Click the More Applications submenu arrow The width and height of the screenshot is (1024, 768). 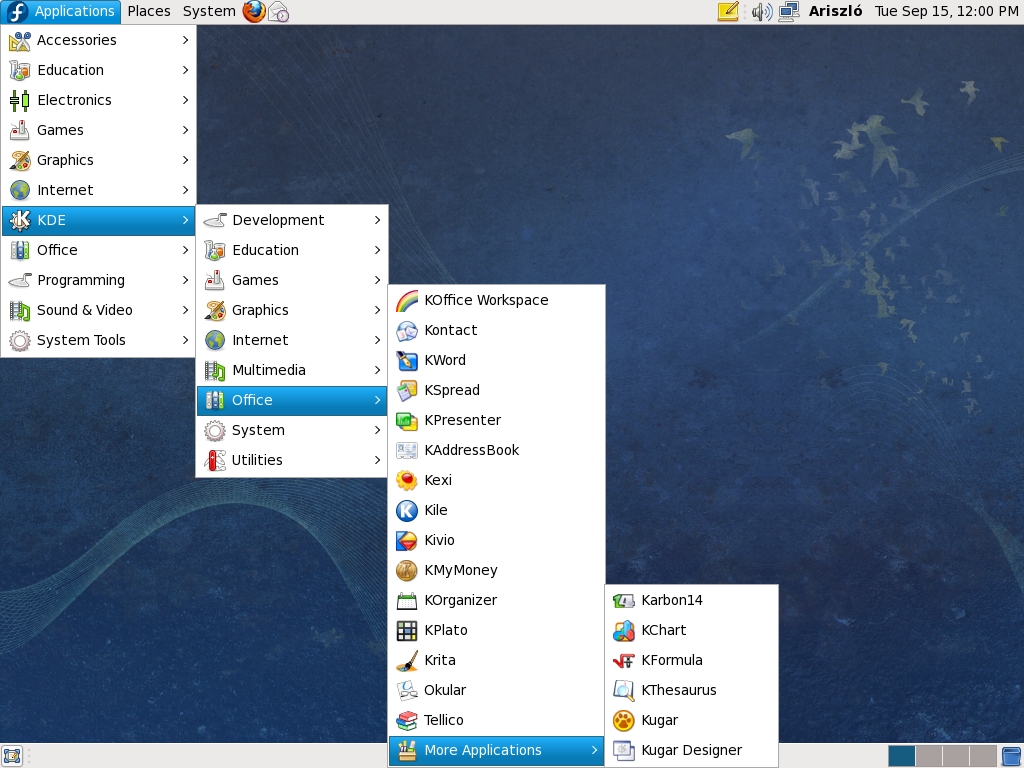594,750
